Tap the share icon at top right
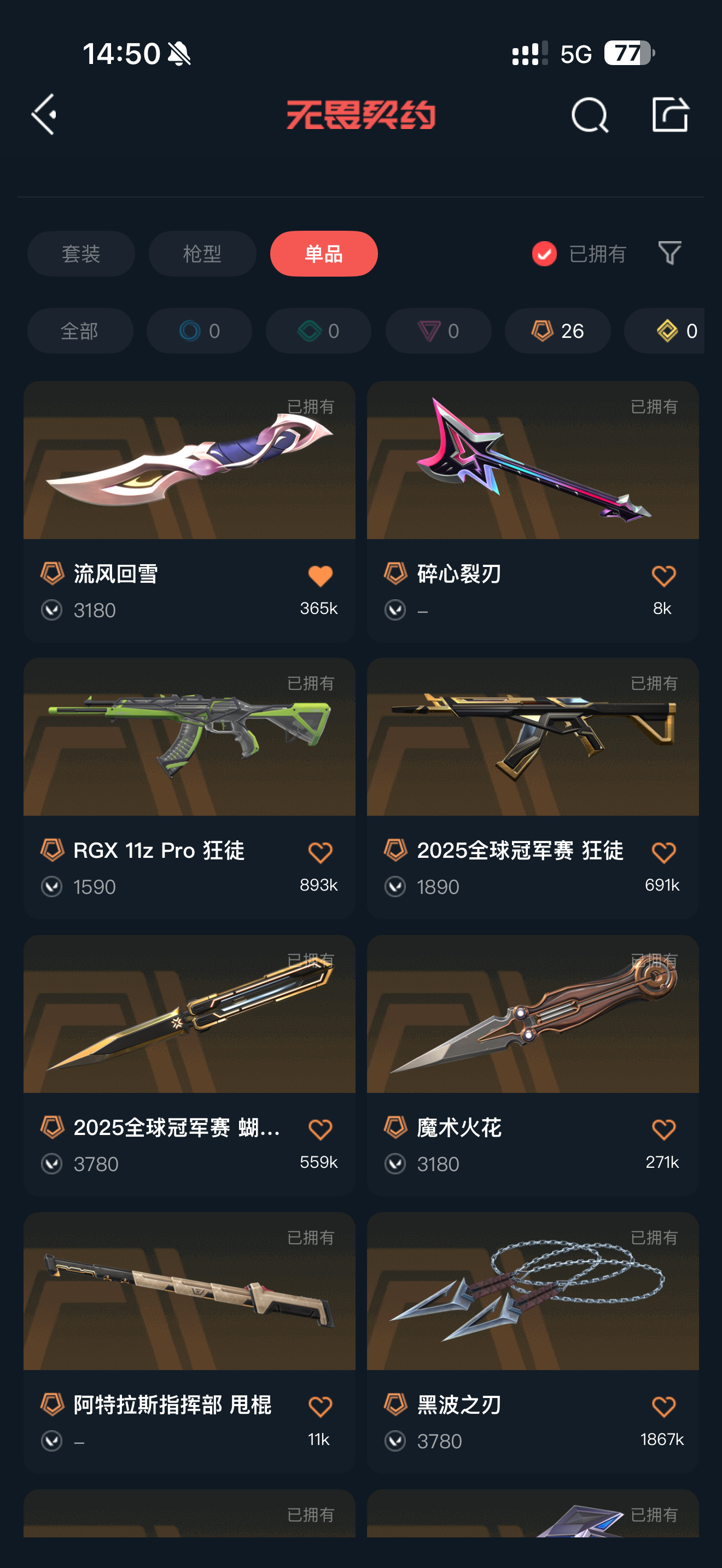The height and width of the screenshot is (1568, 722). coord(670,114)
